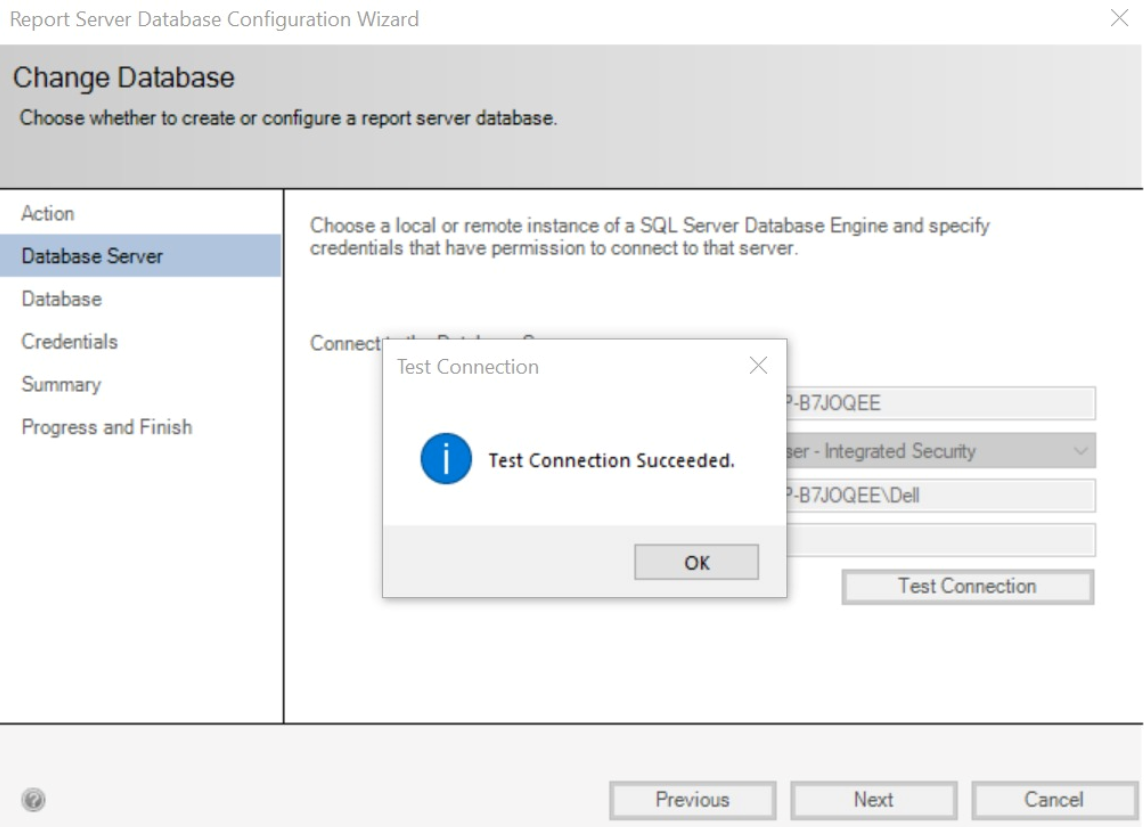Click the empty password field
1144x827 pixels.
(940, 540)
